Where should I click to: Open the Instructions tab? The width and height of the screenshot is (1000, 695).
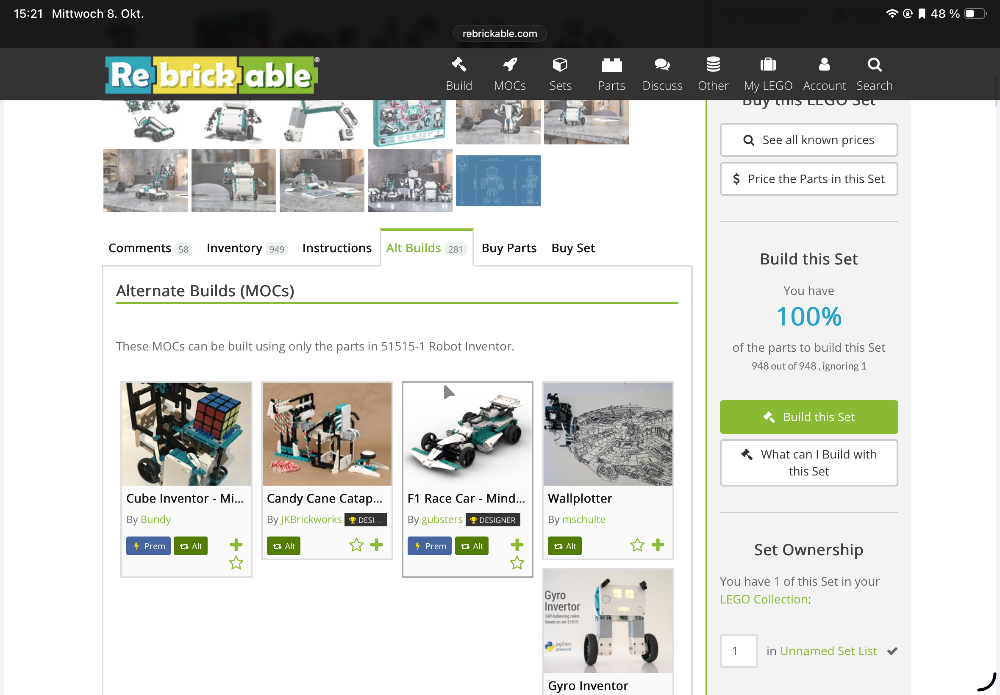pos(336,248)
